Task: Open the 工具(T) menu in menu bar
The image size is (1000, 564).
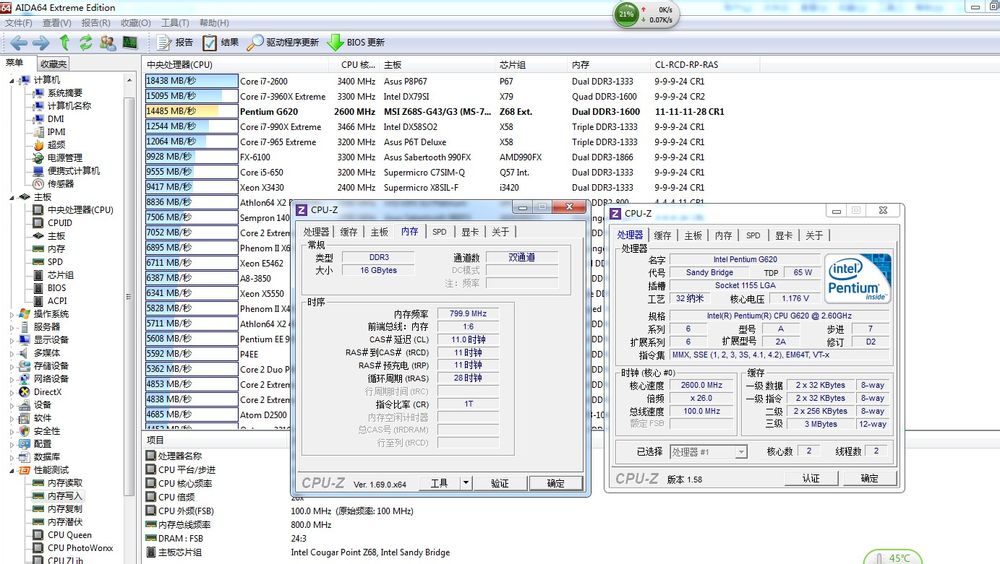Action: click(x=175, y=23)
